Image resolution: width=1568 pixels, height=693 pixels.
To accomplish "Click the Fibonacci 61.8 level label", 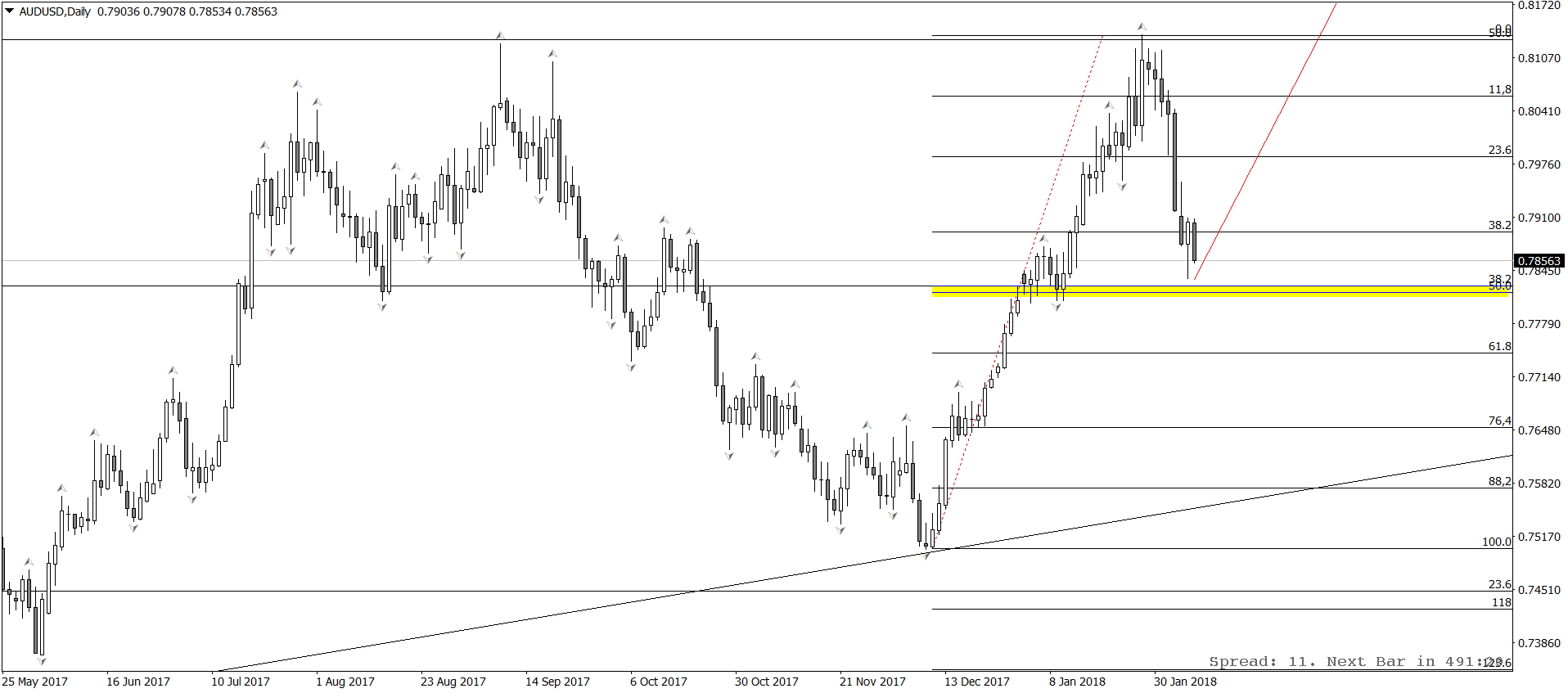I will (x=1499, y=346).
